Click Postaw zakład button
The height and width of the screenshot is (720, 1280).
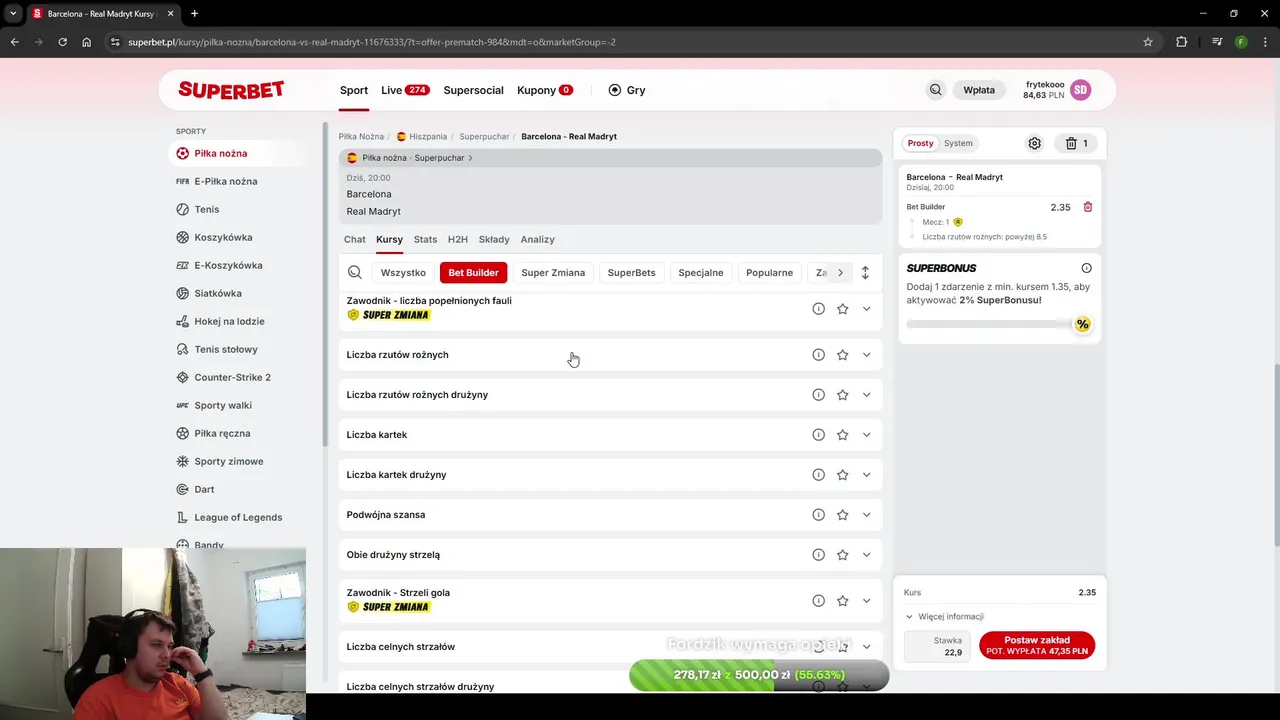[x=1037, y=645]
